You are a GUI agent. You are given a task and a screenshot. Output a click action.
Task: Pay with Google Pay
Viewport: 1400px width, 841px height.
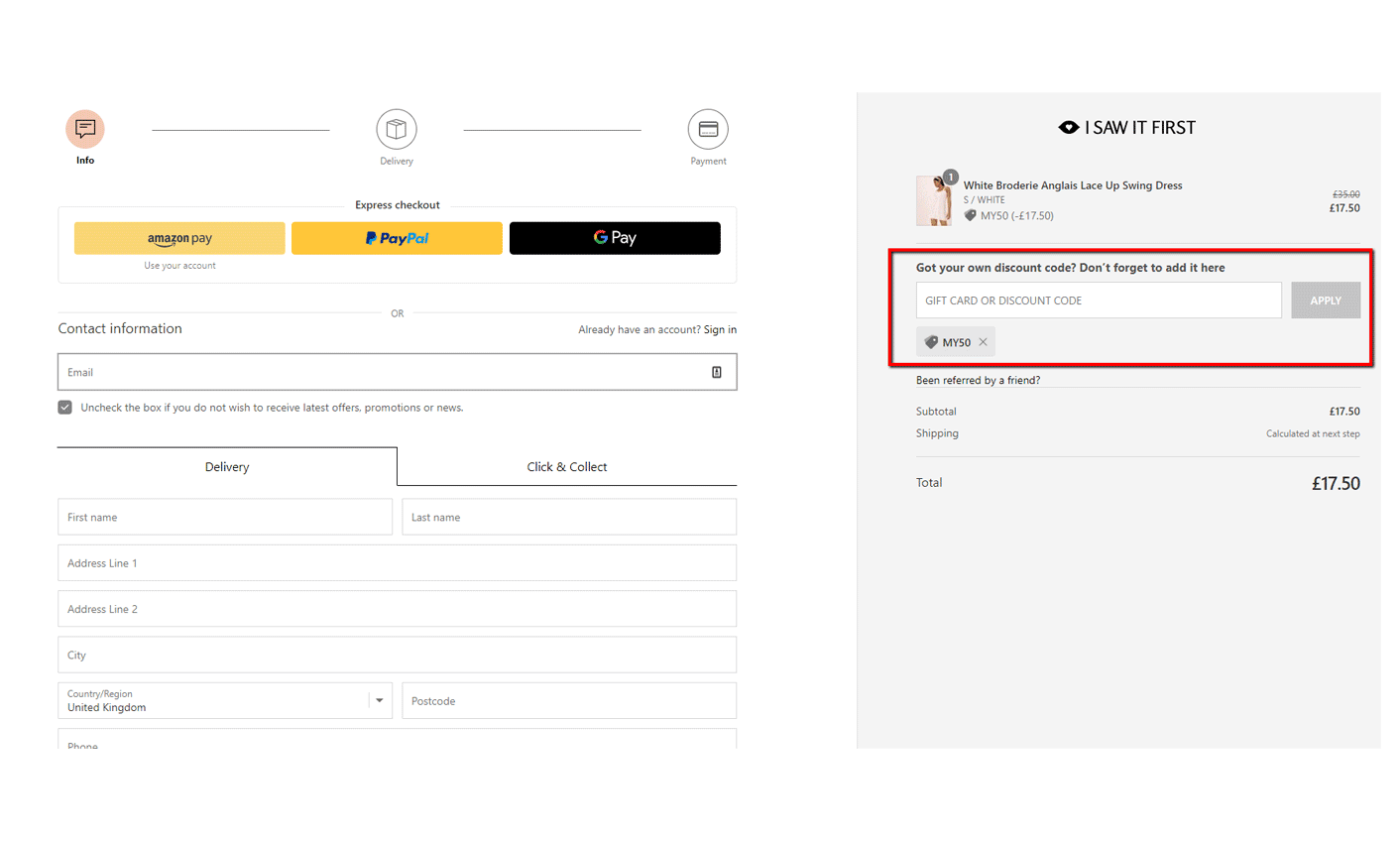pos(615,238)
